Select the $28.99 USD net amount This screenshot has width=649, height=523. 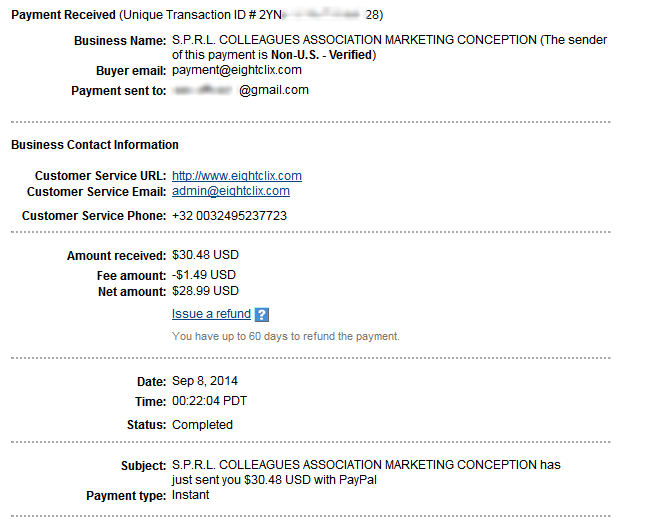click(205, 291)
